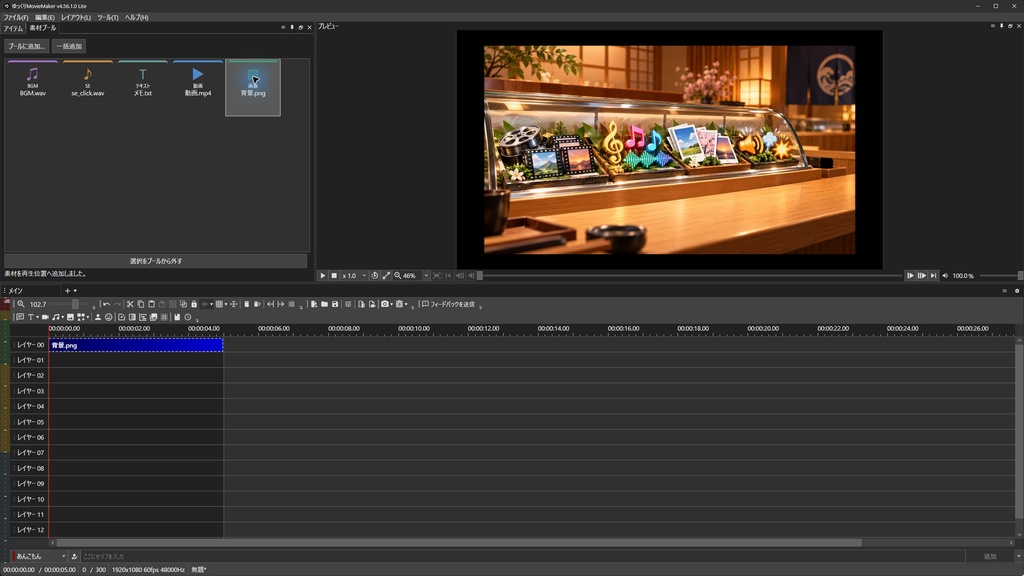Expand the dropdown arrow next to plus in メイン tab

75,291
